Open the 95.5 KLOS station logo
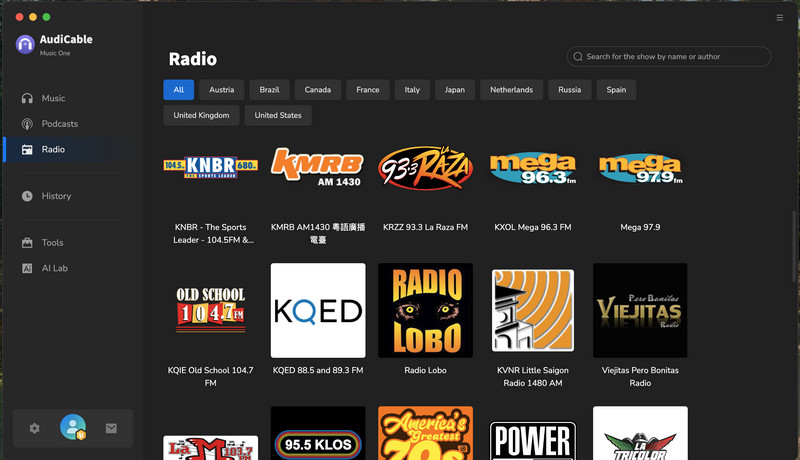Image resolution: width=800 pixels, height=460 pixels. click(x=318, y=433)
